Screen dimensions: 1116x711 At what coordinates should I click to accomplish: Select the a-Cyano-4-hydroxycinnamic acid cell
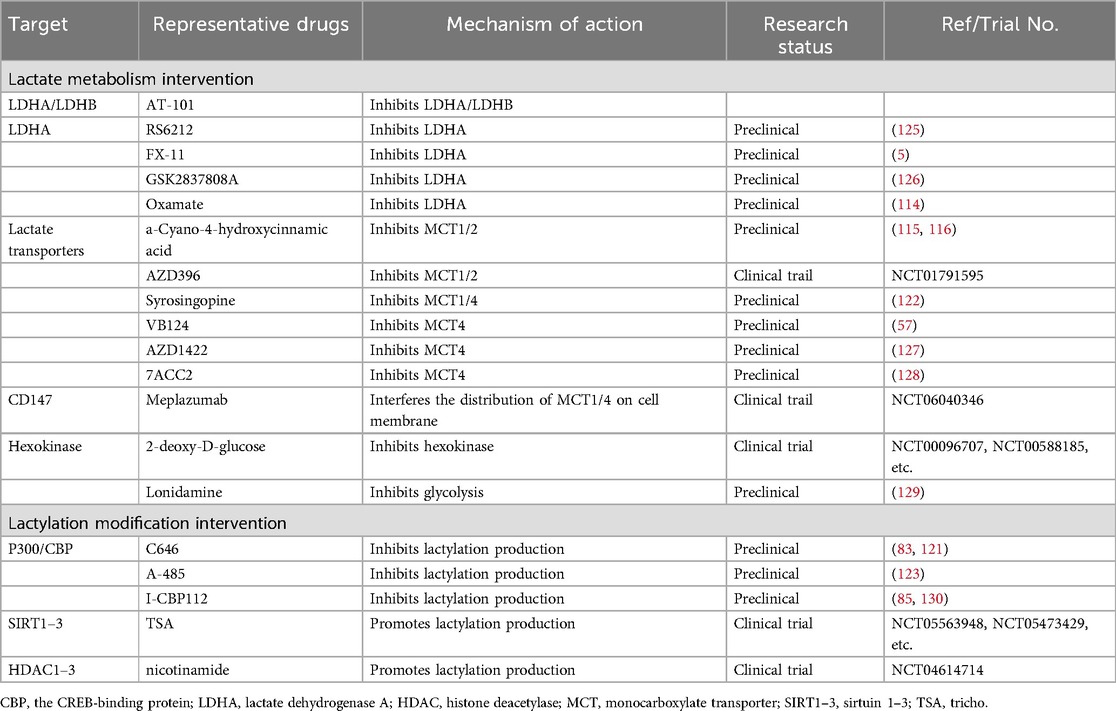251,240
